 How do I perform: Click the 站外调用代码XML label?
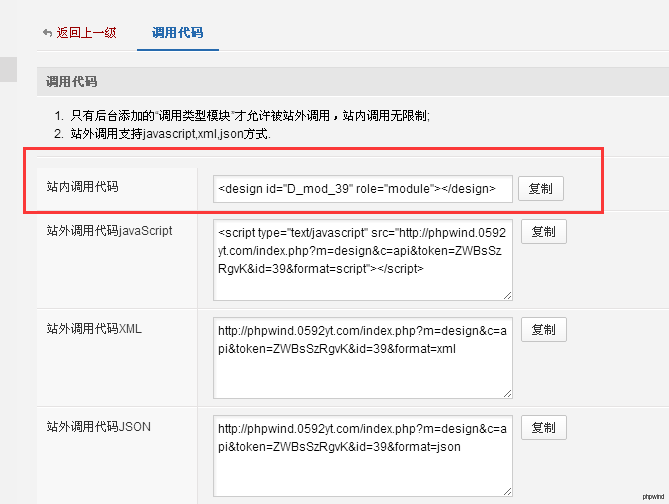pyautogui.click(x=94, y=328)
